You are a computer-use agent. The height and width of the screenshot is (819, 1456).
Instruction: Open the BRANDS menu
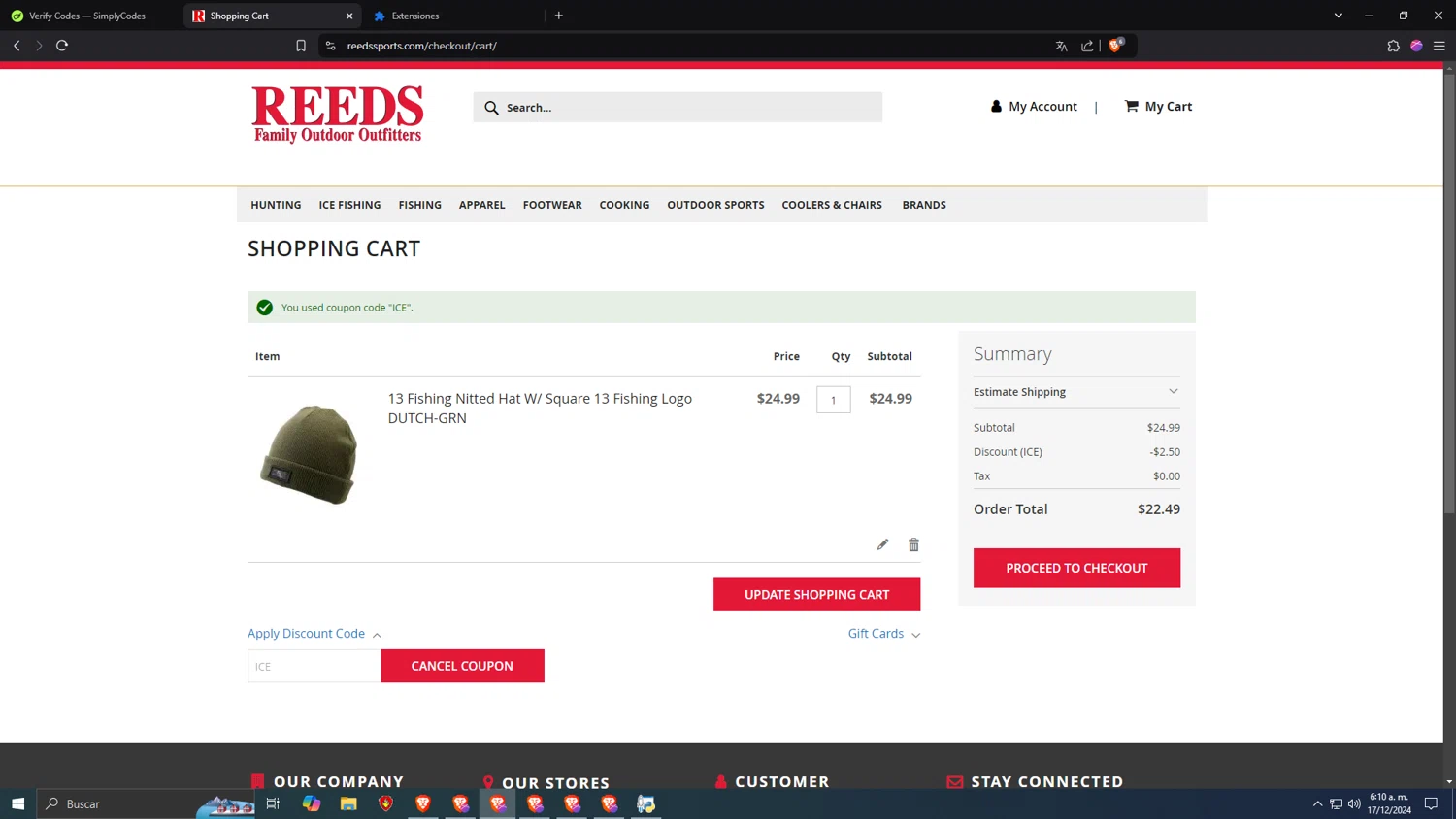tap(924, 205)
